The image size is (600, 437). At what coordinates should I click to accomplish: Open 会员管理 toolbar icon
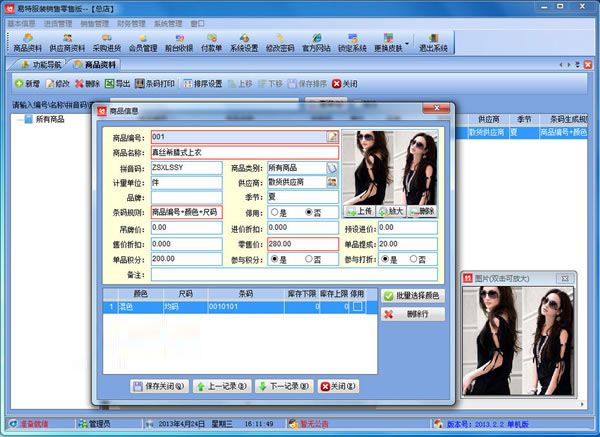(x=143, y=41)
